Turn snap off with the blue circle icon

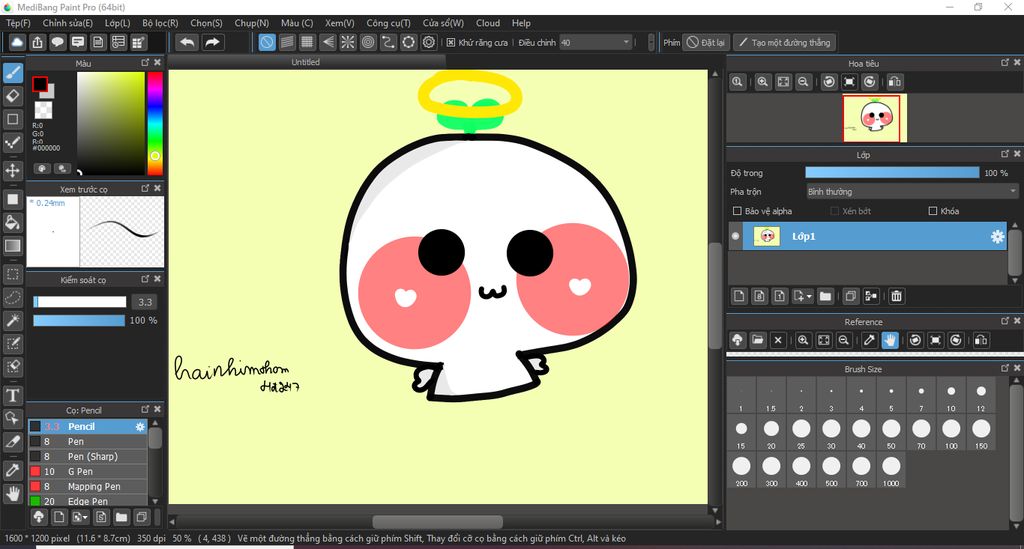click(266, 42)
